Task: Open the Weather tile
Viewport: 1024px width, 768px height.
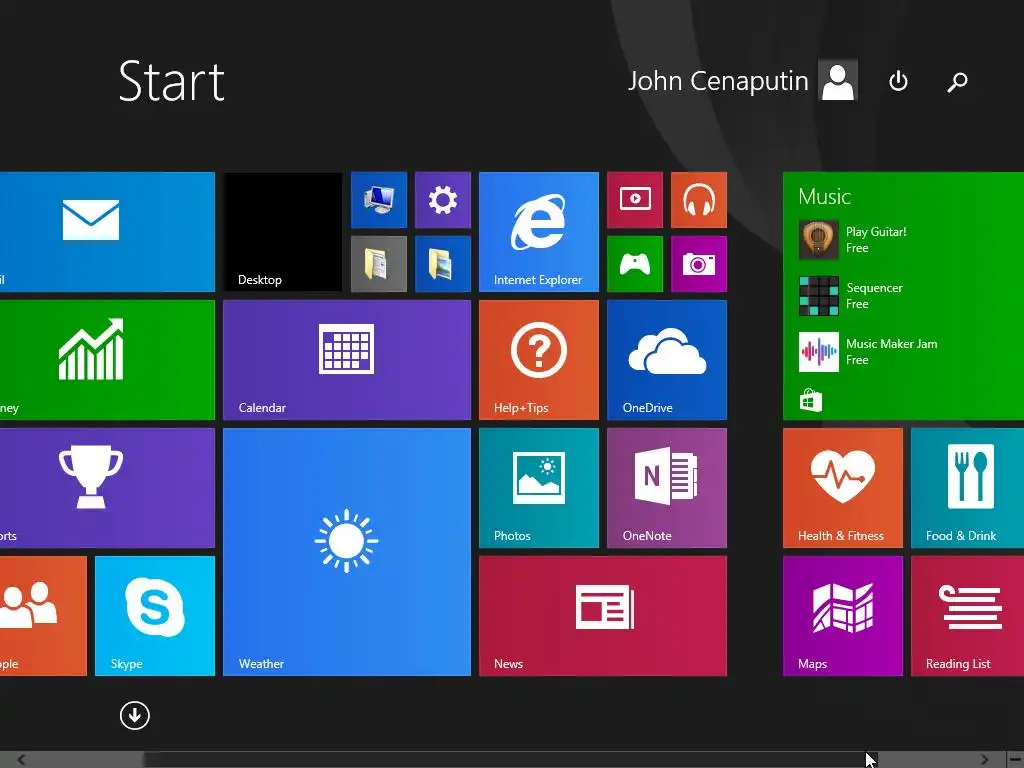Action: [347, 552]
